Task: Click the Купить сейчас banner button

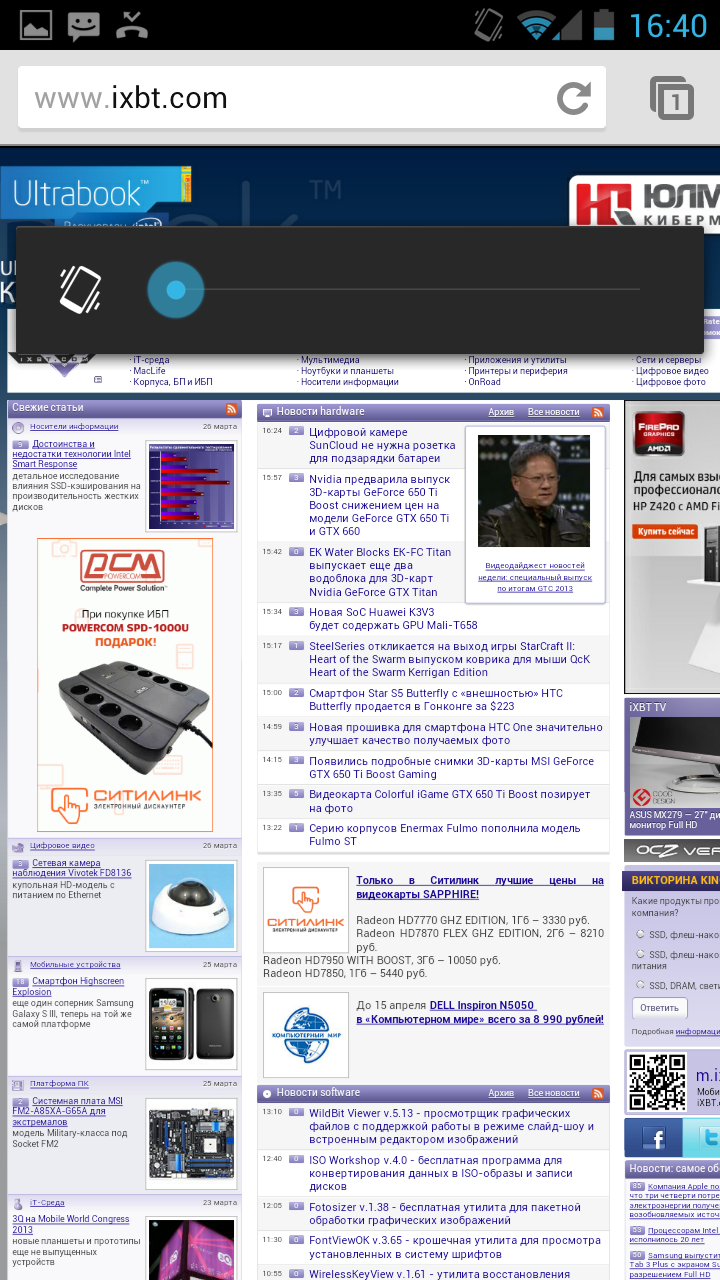Action: click(666, 531)
